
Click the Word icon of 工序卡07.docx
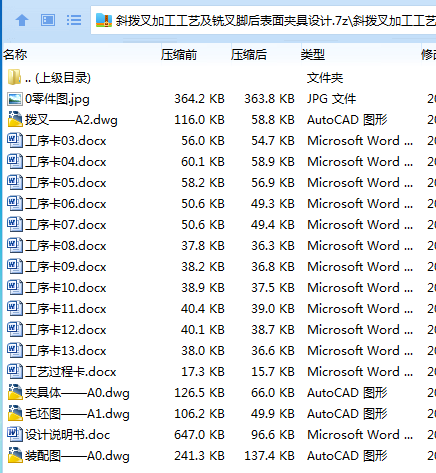pos(15,224)
